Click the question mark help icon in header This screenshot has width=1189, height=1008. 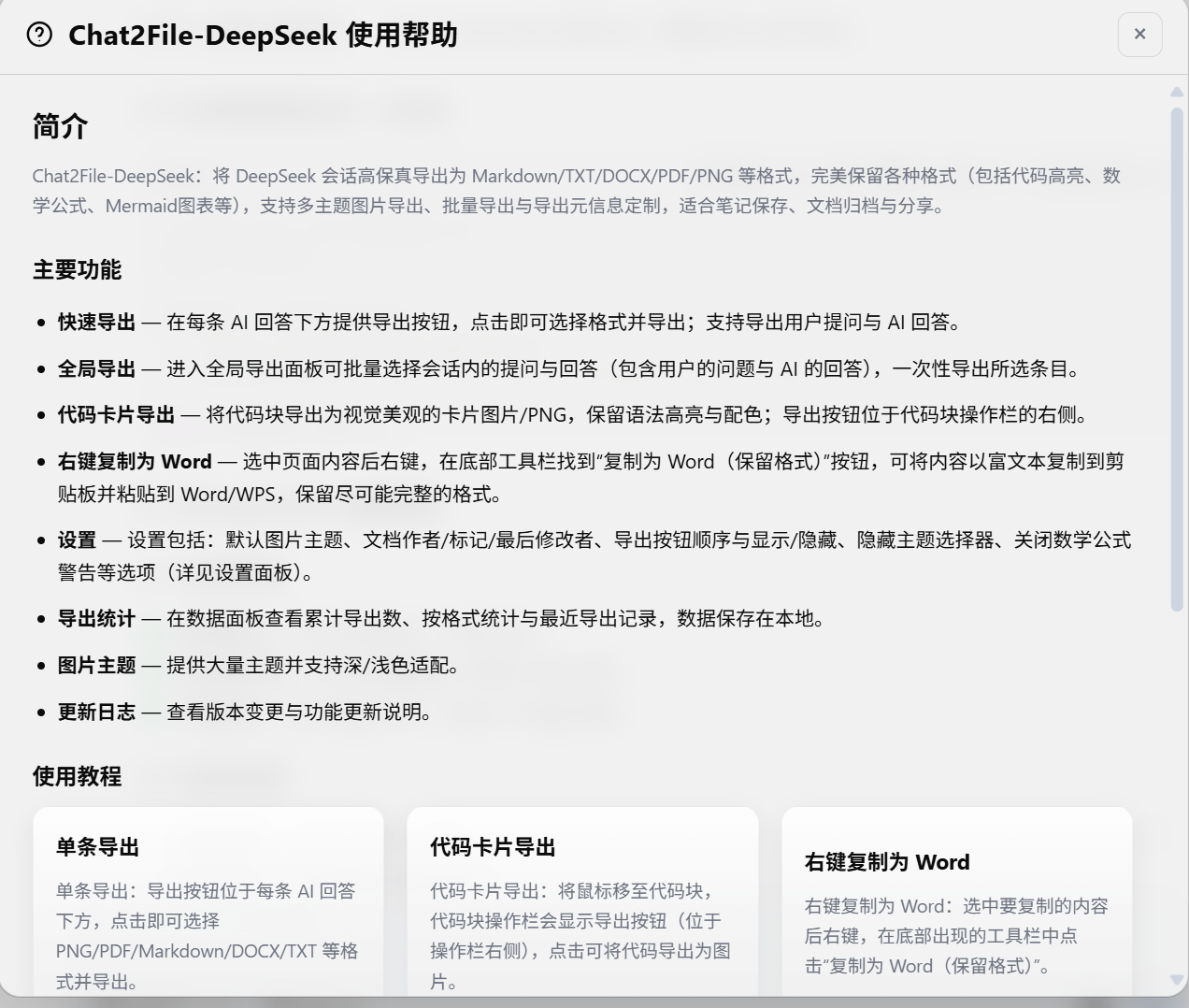(40, 36)
